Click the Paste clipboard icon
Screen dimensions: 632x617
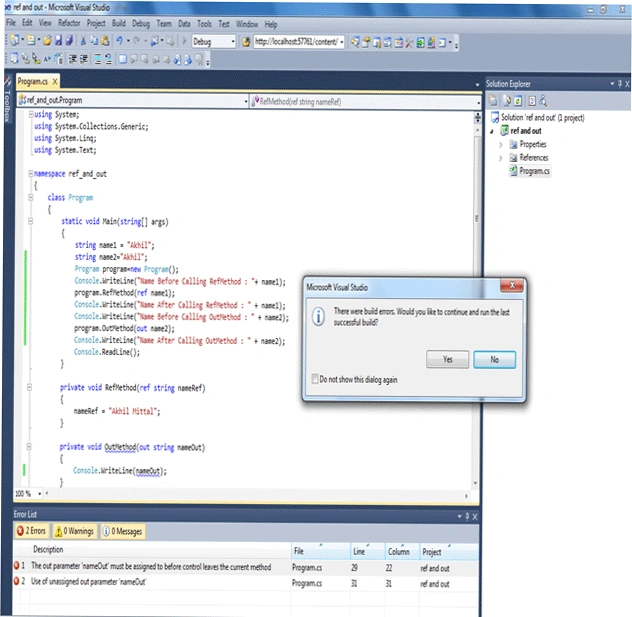(x=105, y=41)
